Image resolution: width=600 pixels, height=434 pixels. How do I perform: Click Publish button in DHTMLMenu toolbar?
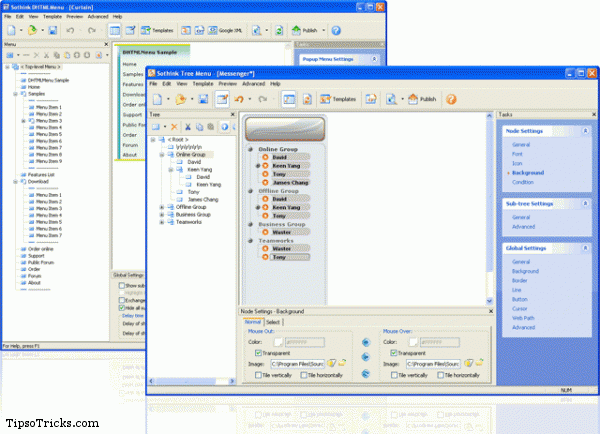tap(305, 30)
